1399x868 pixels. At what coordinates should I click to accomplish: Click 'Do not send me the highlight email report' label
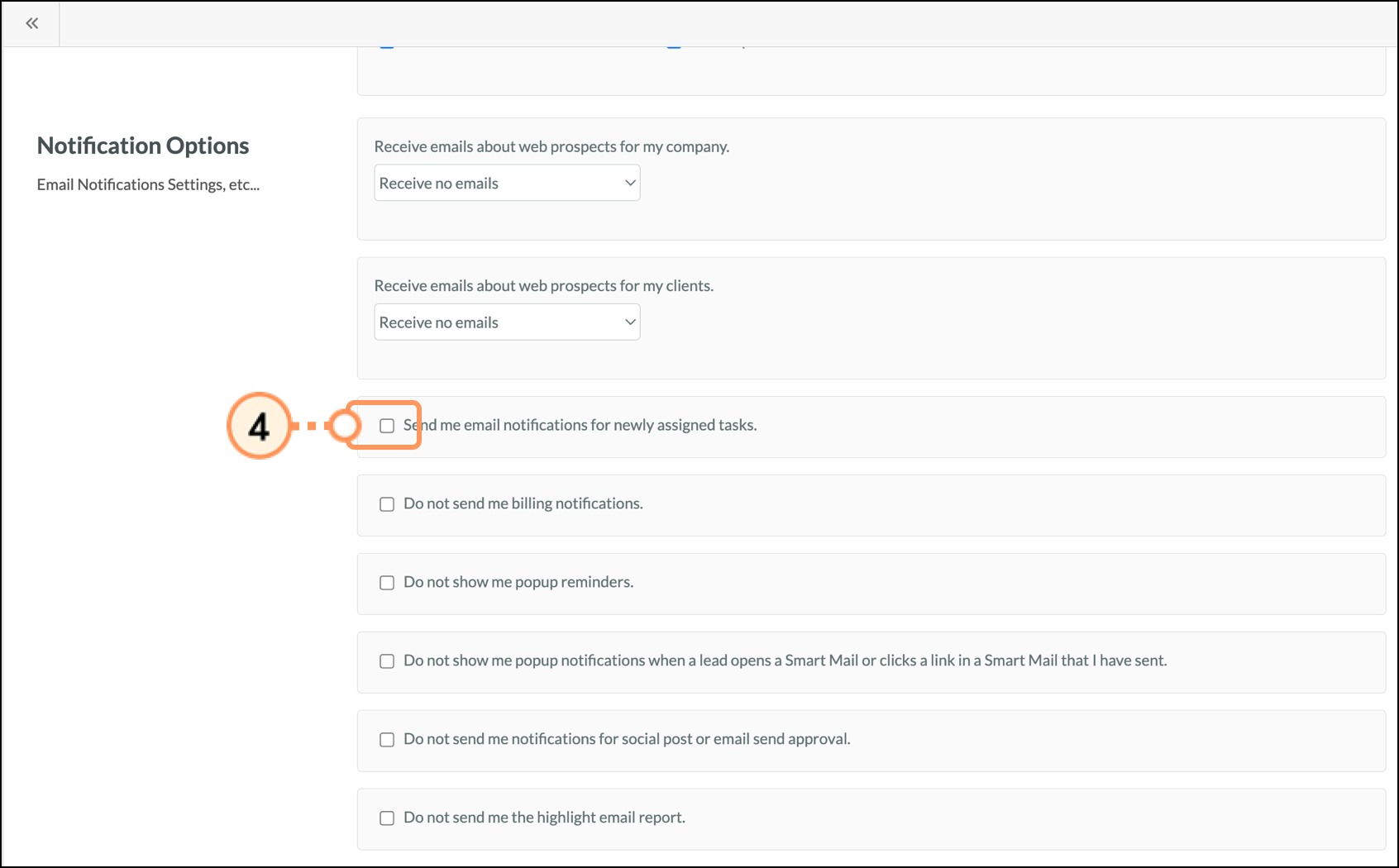(x=544, y=818)
